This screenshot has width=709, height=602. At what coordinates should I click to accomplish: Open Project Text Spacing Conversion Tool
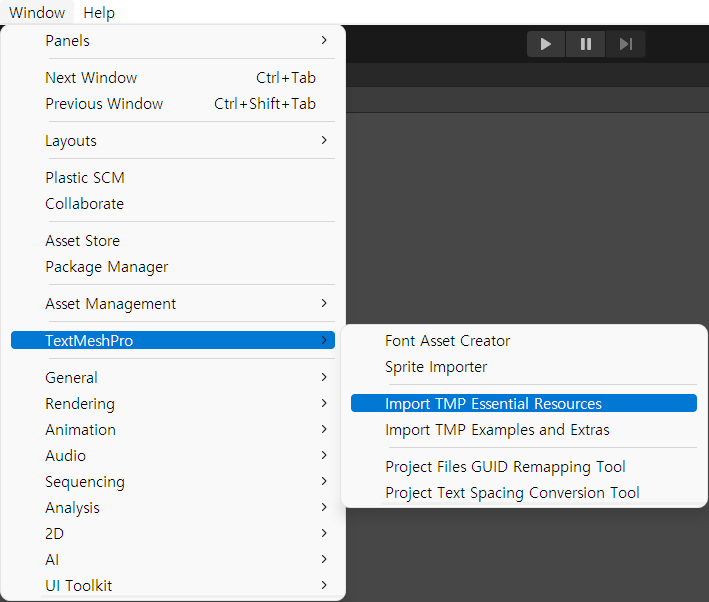[524, 493]
